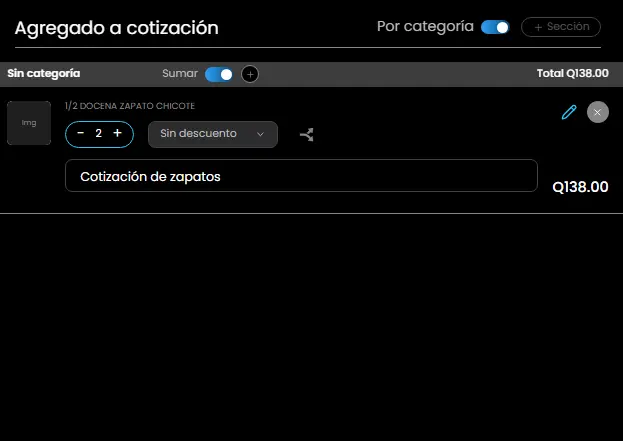Viewport: 623px width, 441px height.
Task: Click the 1/2 DOCENA ZAPATO CHICOTE product name
Action: pyautogui.click(x=130, y=106)
